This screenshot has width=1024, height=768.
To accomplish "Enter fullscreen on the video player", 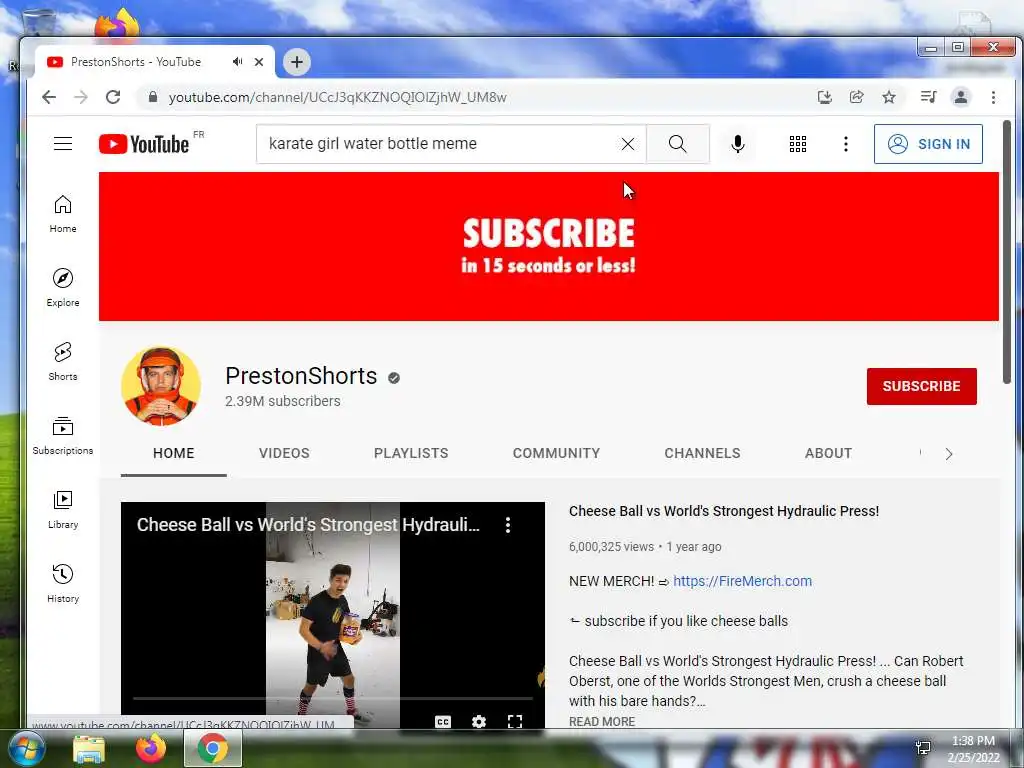I will click(x=515, y=721).
